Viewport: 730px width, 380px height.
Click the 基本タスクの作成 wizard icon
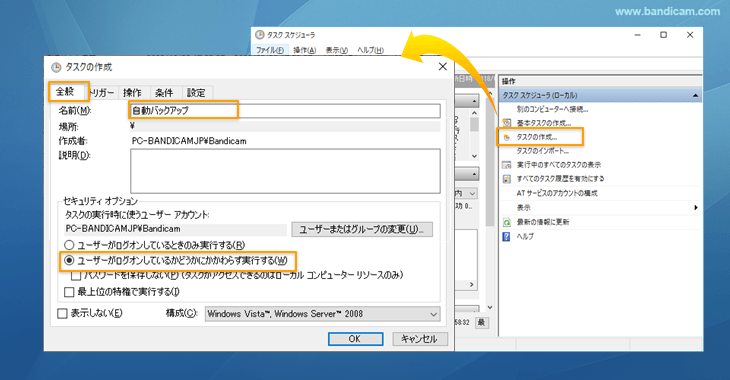pos(507,123)
